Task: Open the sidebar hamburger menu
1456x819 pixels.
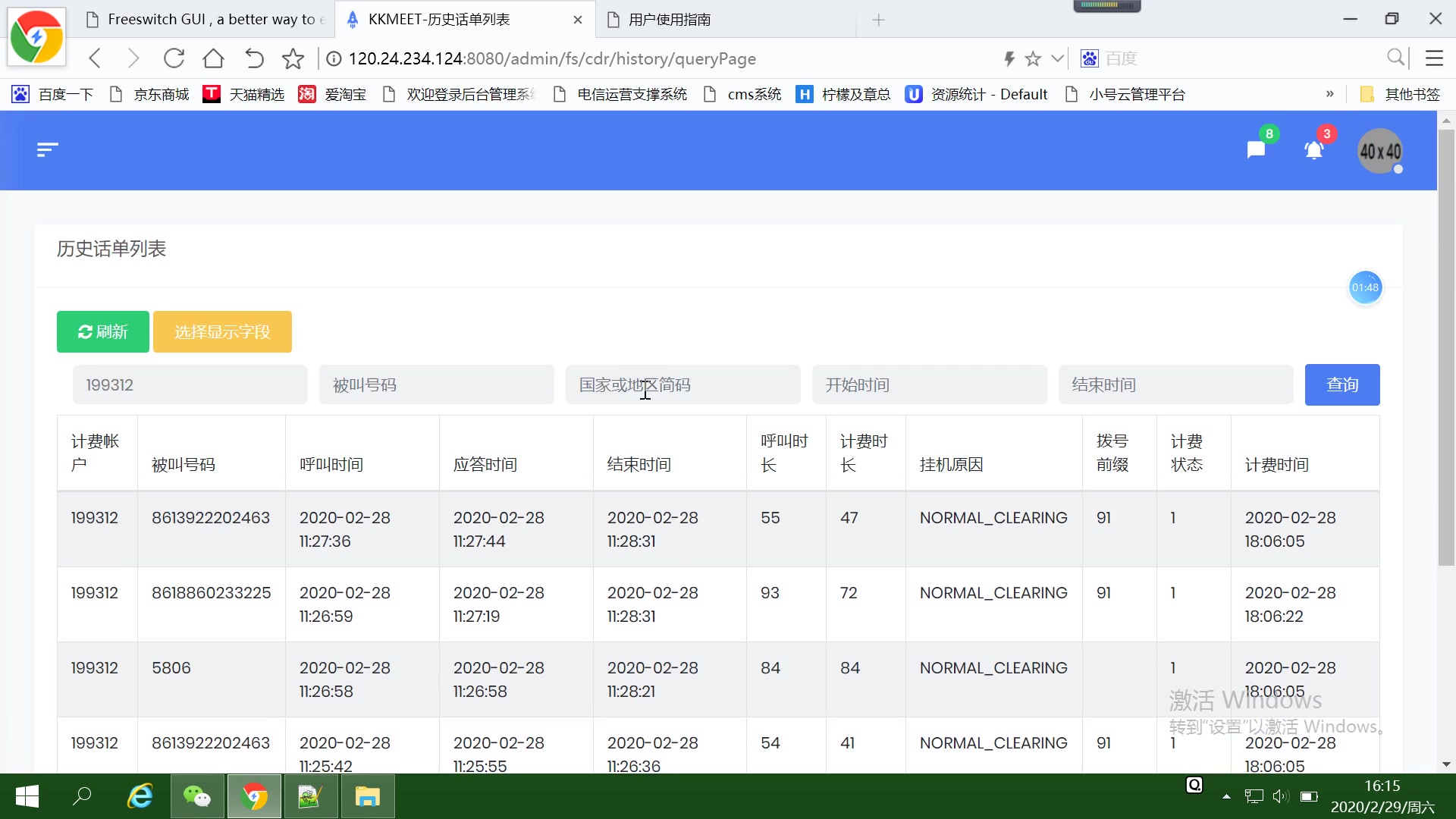Action: (47, 150)
